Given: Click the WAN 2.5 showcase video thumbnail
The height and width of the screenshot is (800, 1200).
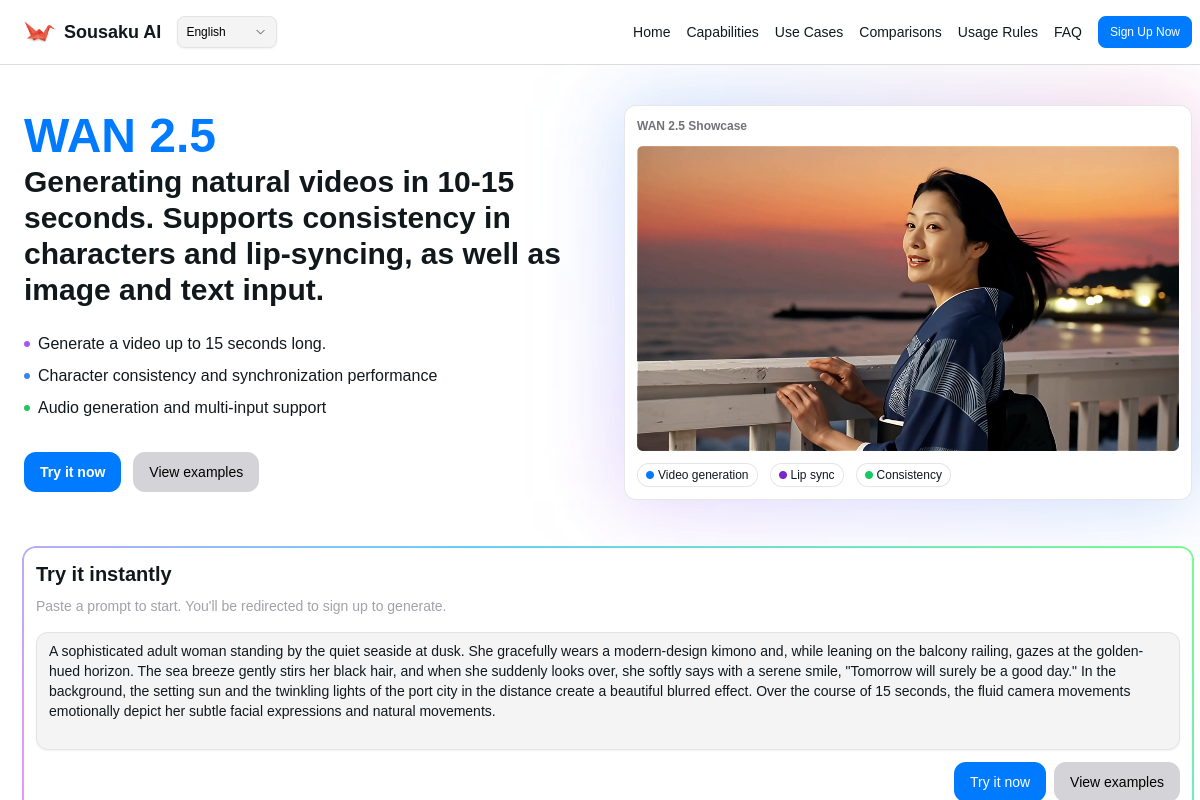Looking at the screenshot, I should point(907,298).
